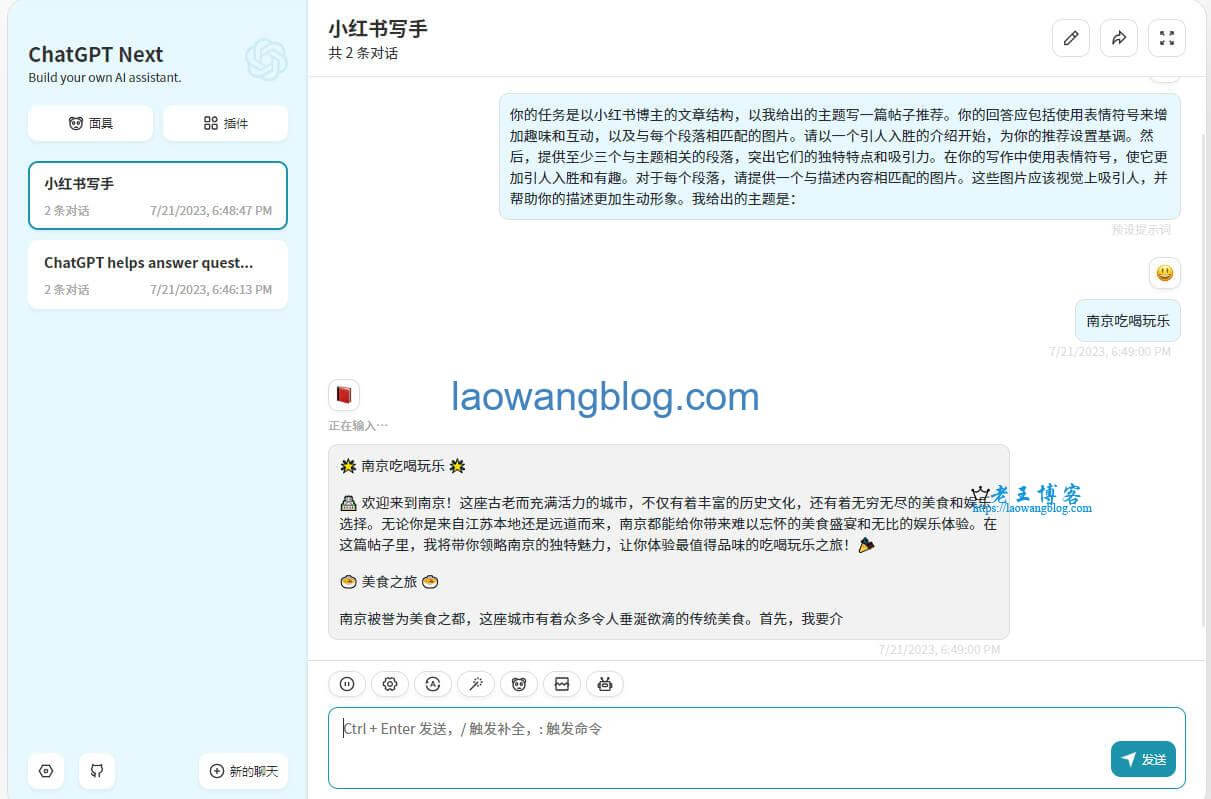
Task: Toggle fullscreen chat view
Action: tap(1167, 38)
